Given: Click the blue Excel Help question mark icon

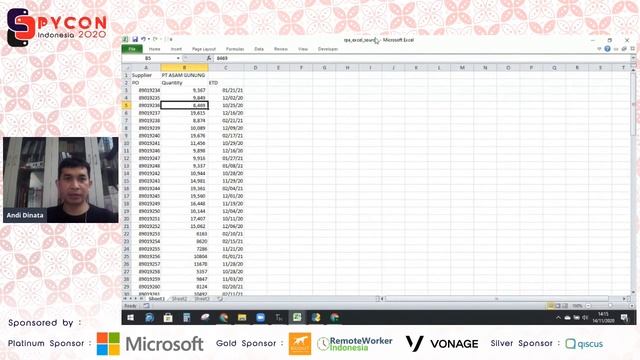Looking at the screenshot, I should 607,49.
